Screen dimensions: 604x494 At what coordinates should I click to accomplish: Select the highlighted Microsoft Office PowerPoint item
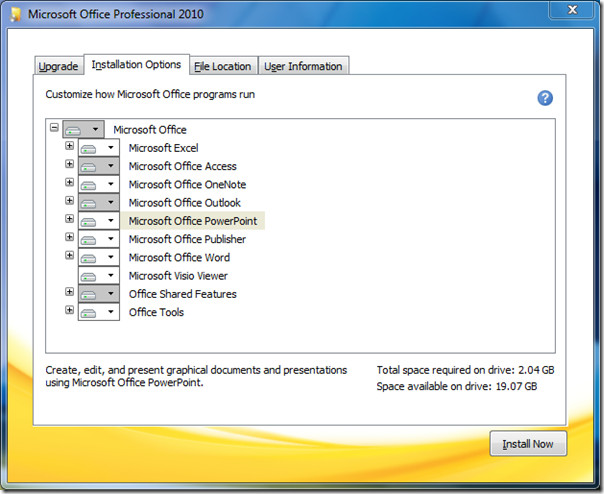[x=193, y=221]
